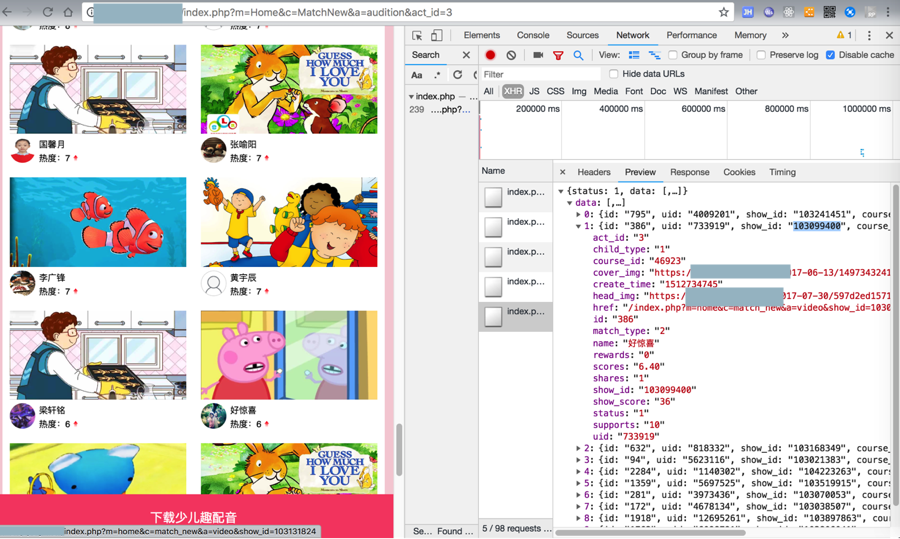
Task: Open the QR code extension icon
Action: click(x=829, y=12)
